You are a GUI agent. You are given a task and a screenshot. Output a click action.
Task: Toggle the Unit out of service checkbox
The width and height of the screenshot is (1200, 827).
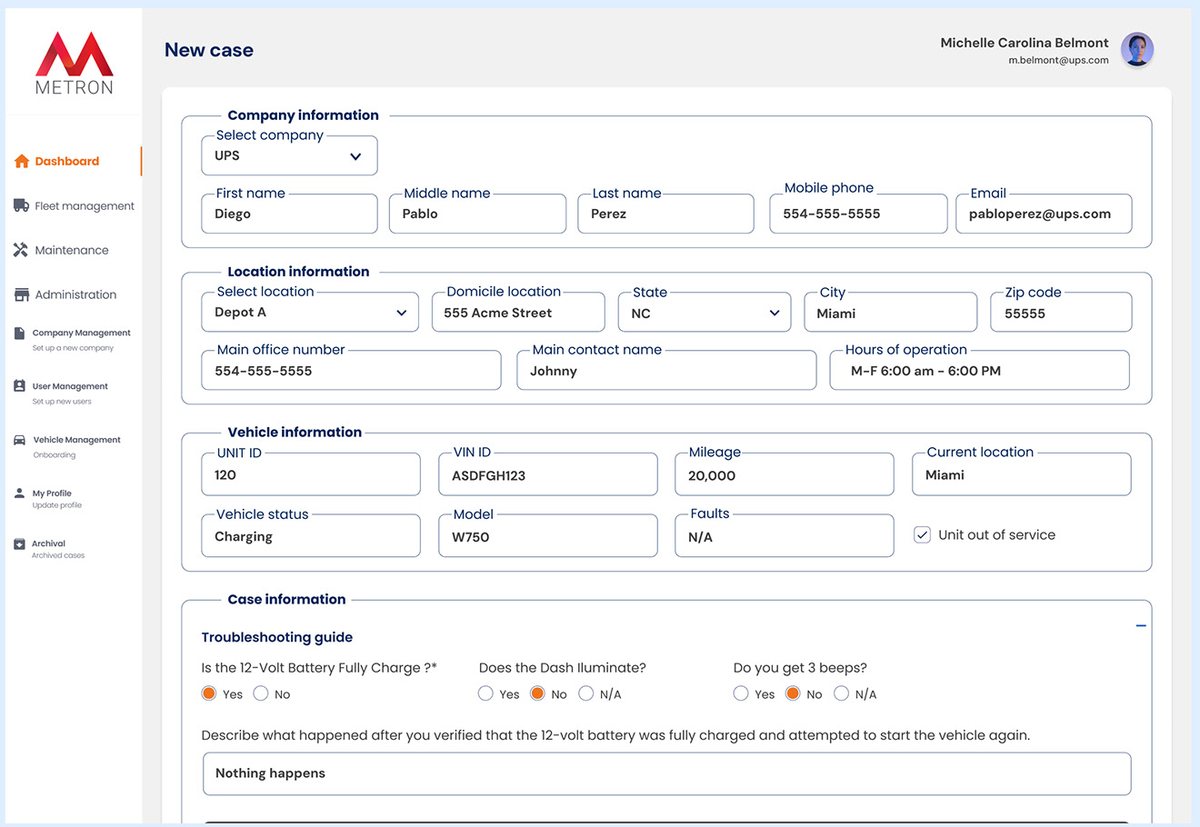[x=922, y=535]
